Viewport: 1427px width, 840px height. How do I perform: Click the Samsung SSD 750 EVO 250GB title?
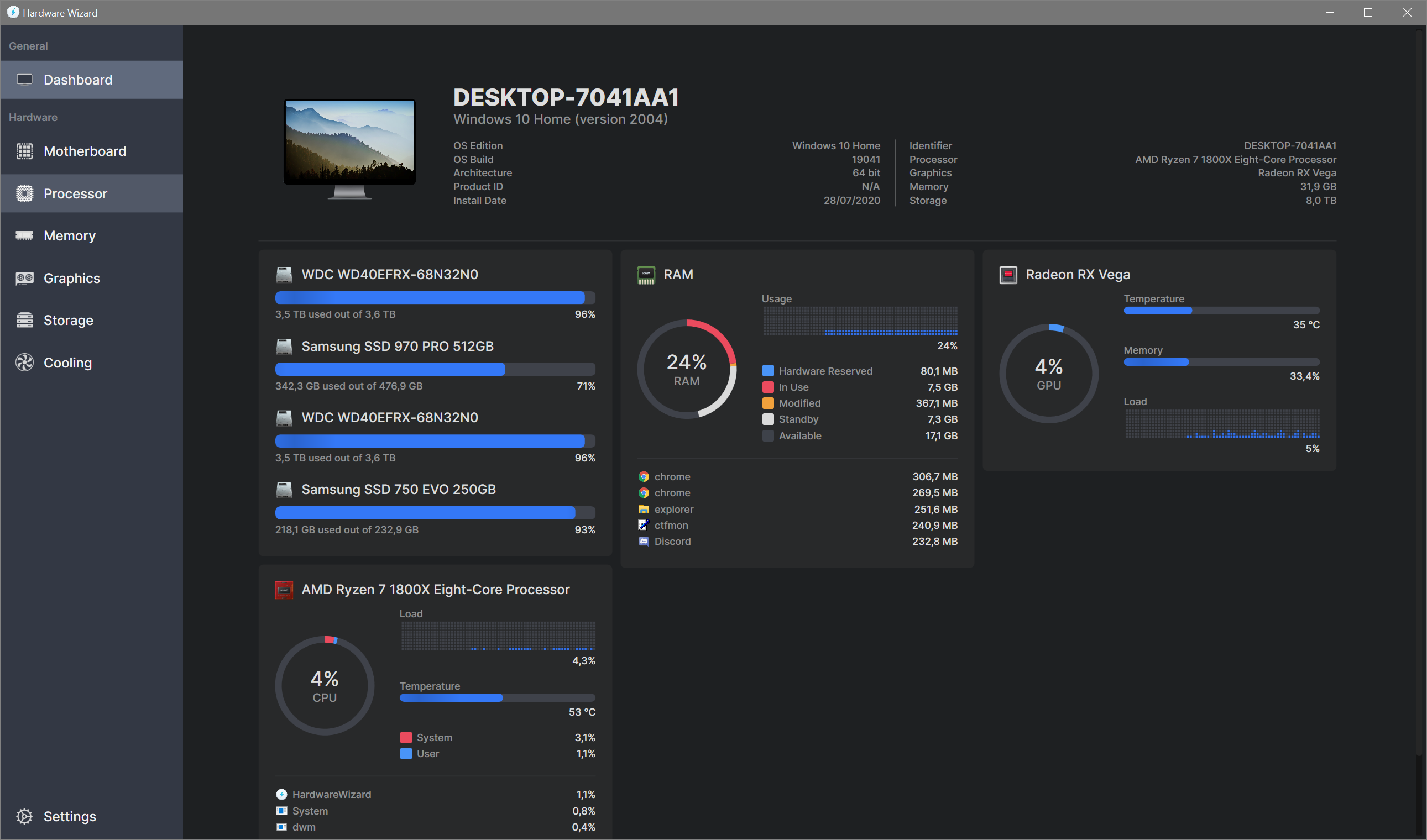(398, 490)
